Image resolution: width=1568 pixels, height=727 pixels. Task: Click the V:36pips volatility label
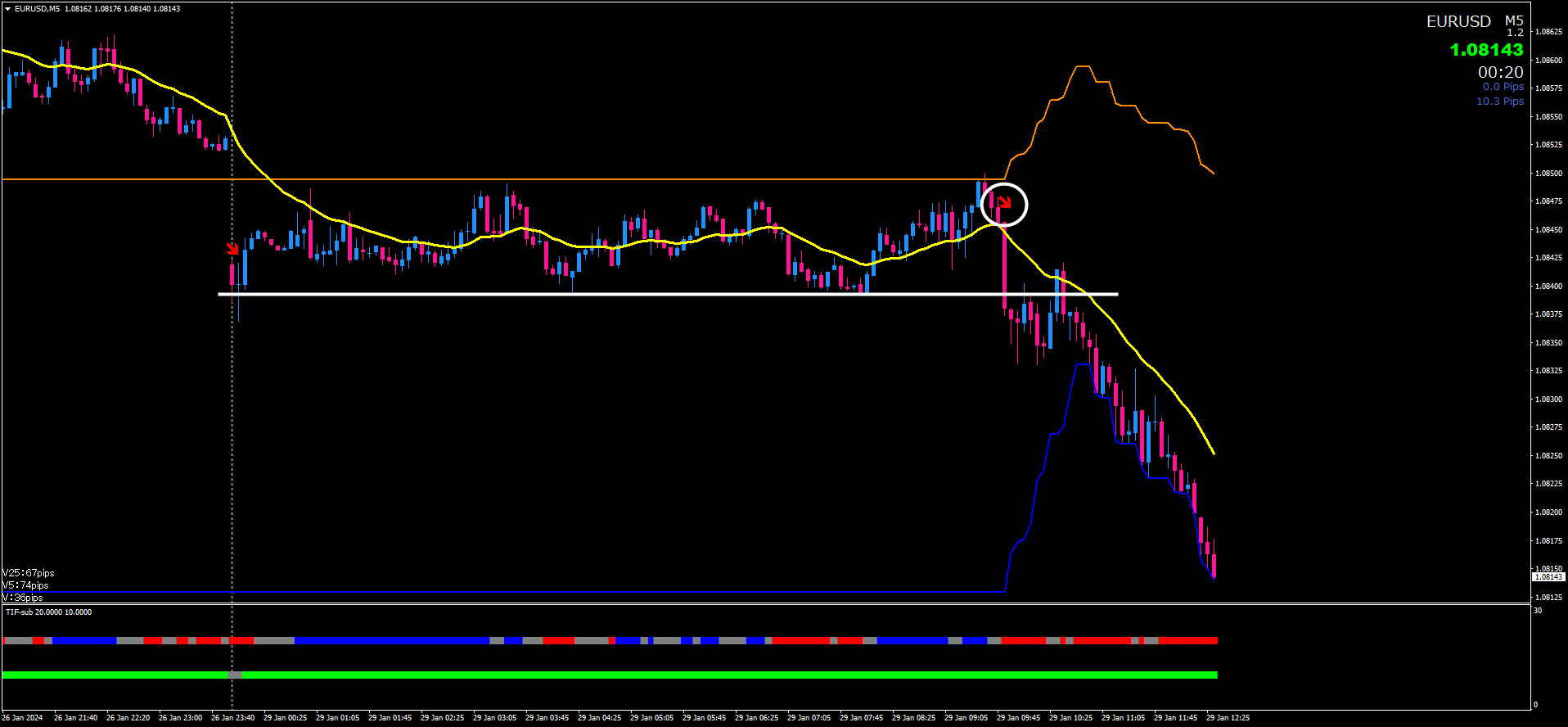pos(23,598)
